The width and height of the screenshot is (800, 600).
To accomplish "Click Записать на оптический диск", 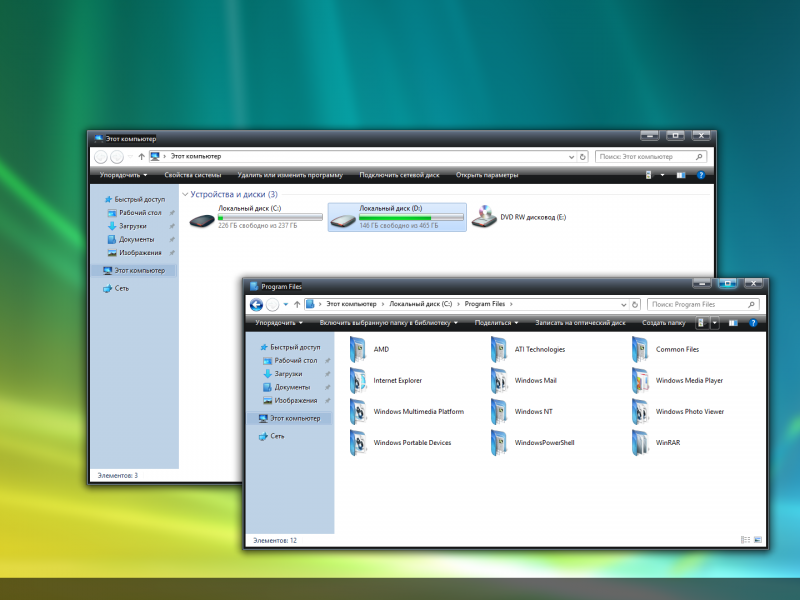I will [581, 323].
